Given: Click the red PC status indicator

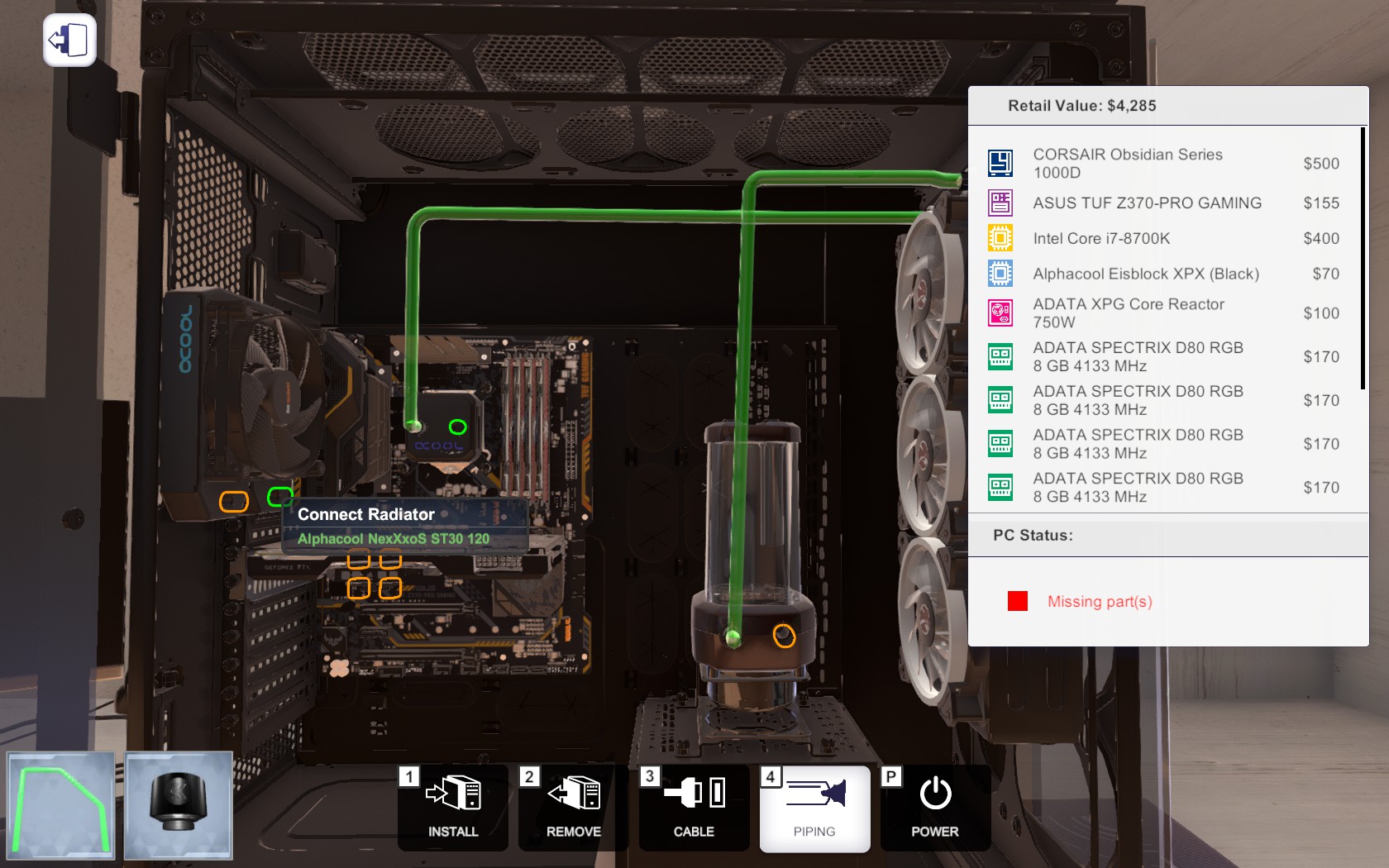Looking at the screenshot, I should [1018, 601].
